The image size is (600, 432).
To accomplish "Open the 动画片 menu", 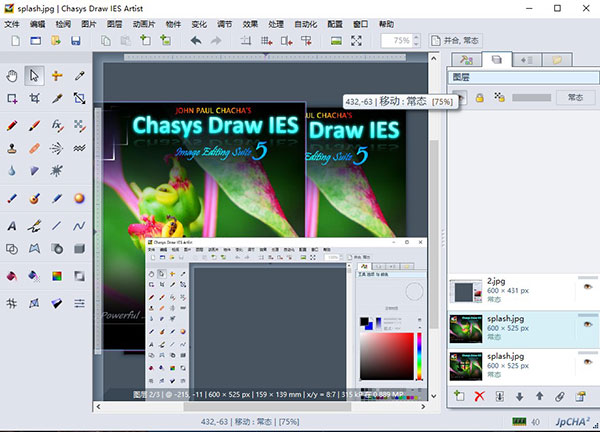I will click(x=144, y=24).
